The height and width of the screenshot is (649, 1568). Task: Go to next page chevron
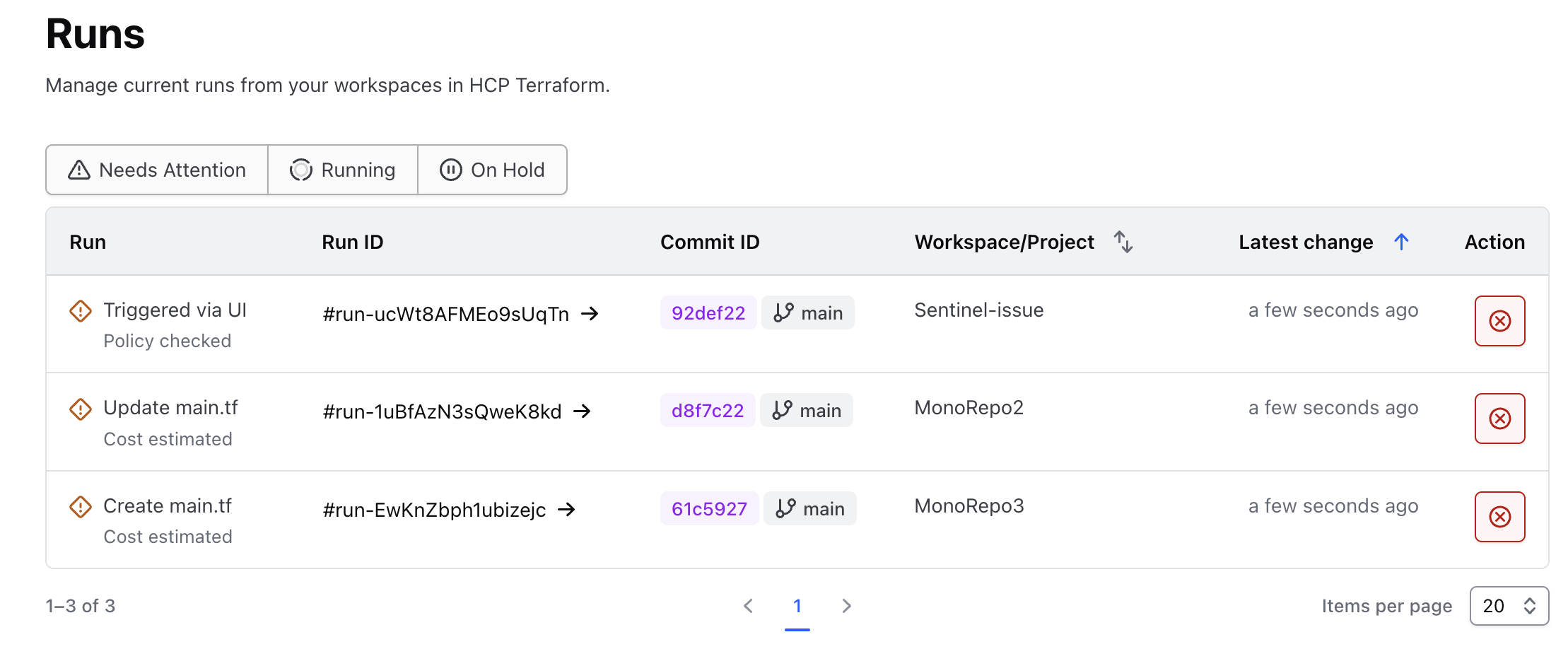click(846, 606)
